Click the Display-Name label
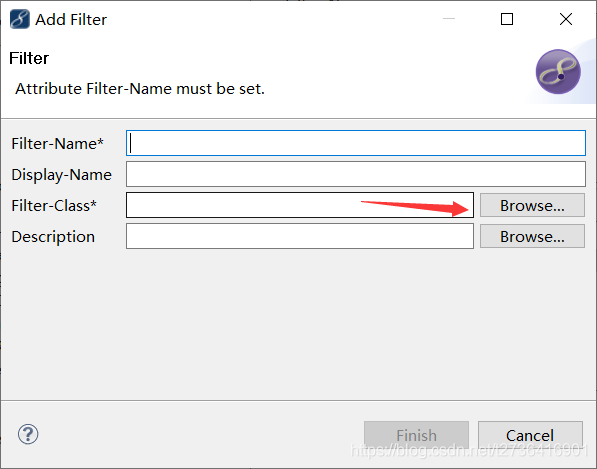The height and width of the screenshot is (469, 597). 62,175
